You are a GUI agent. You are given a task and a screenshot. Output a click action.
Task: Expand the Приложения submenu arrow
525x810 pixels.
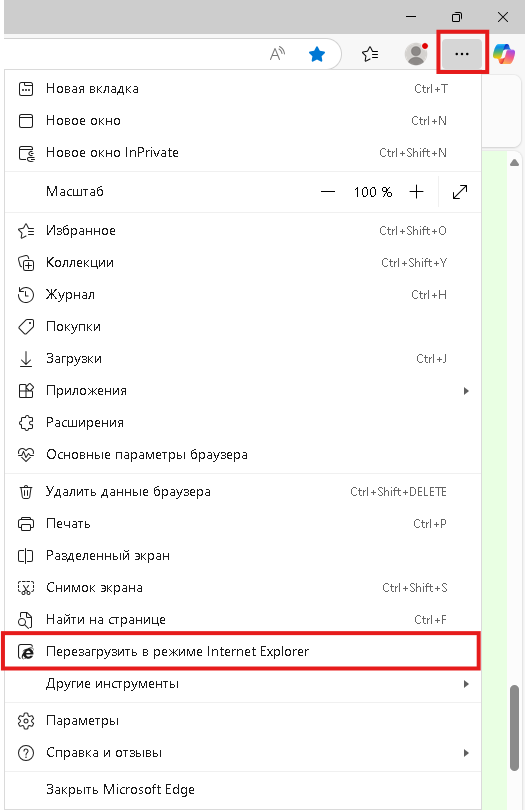point(466,391)
